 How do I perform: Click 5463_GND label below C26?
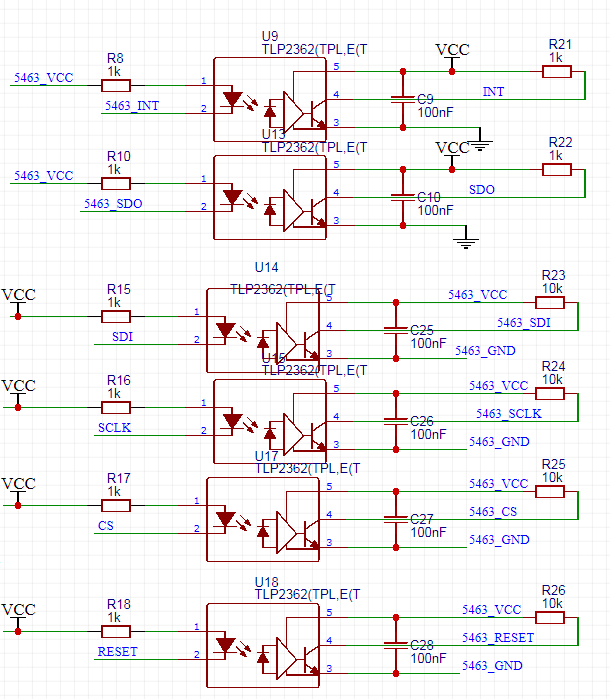(499, 442)
